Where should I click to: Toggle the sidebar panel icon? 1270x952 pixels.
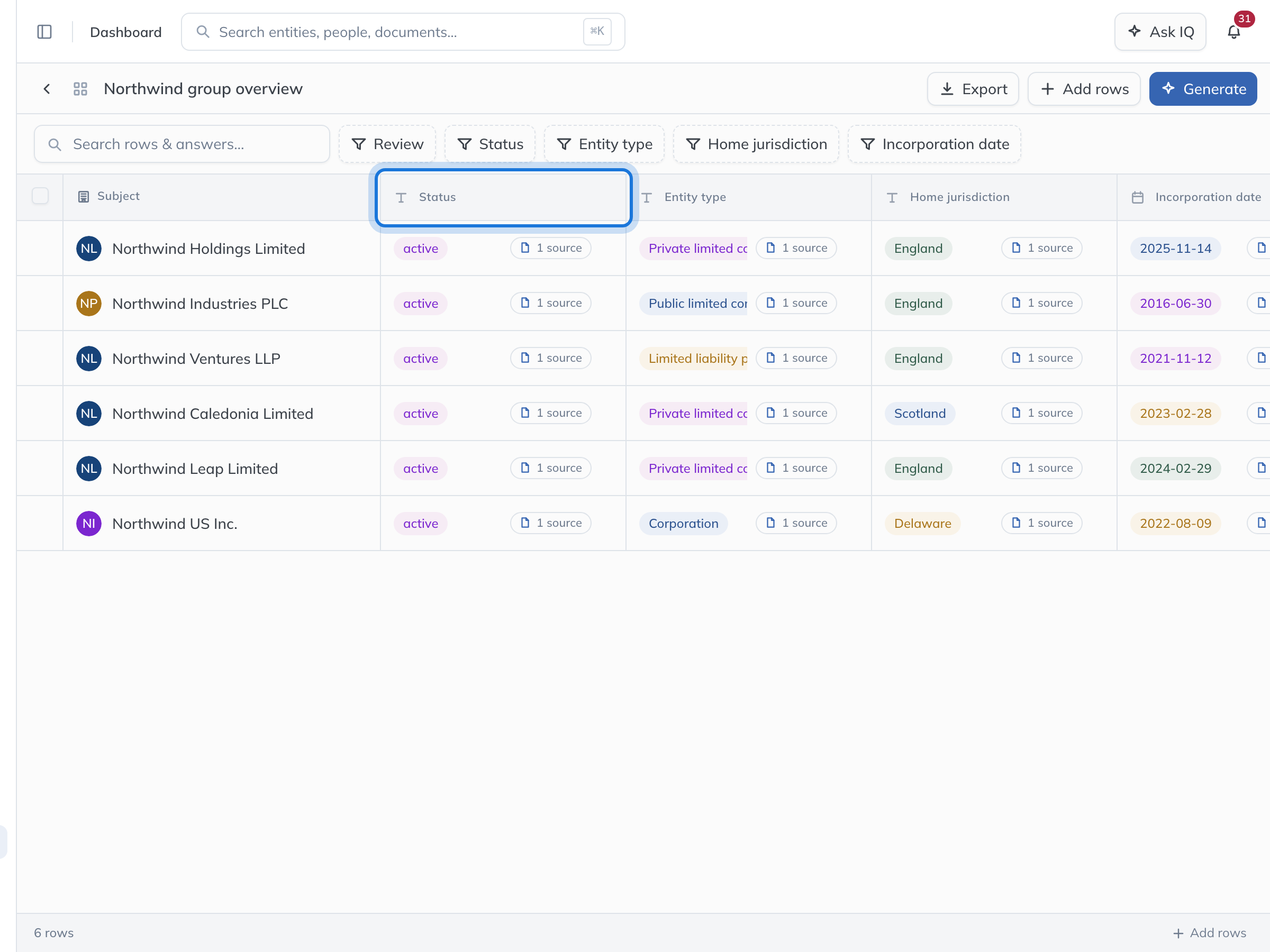(x=44, y=32)
